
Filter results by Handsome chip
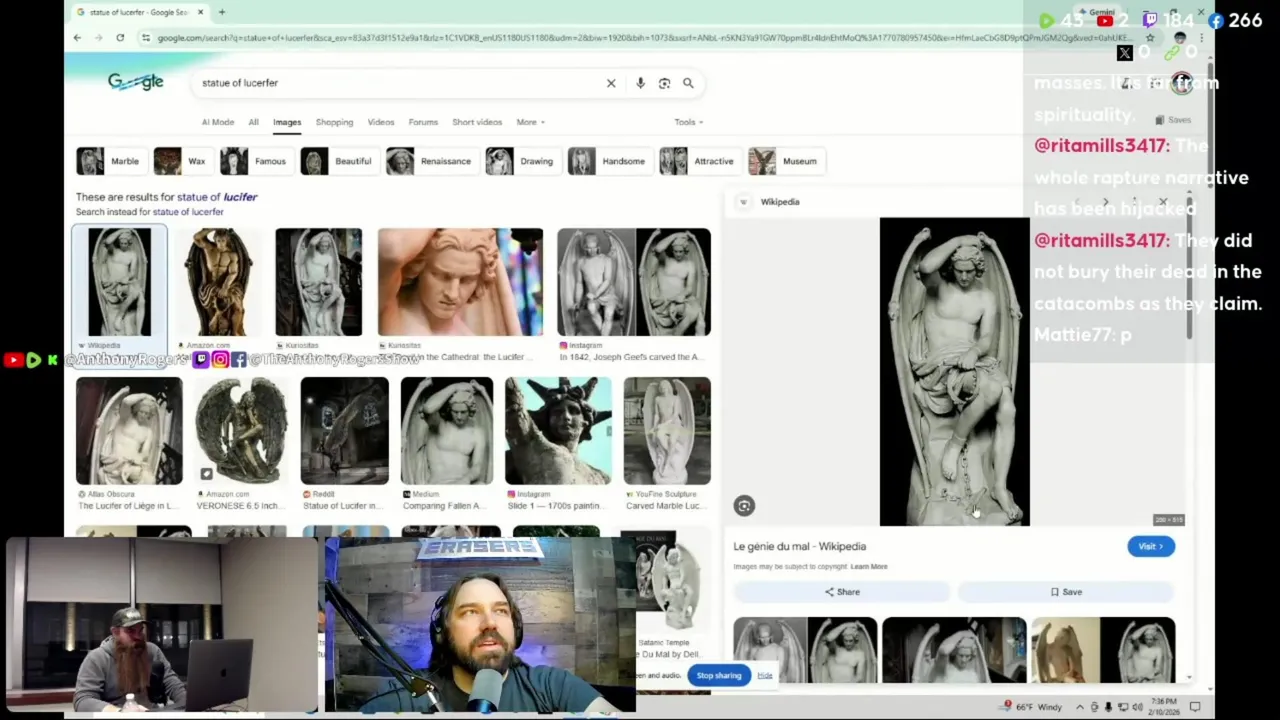pyautogui.click(x=609, y=161)
